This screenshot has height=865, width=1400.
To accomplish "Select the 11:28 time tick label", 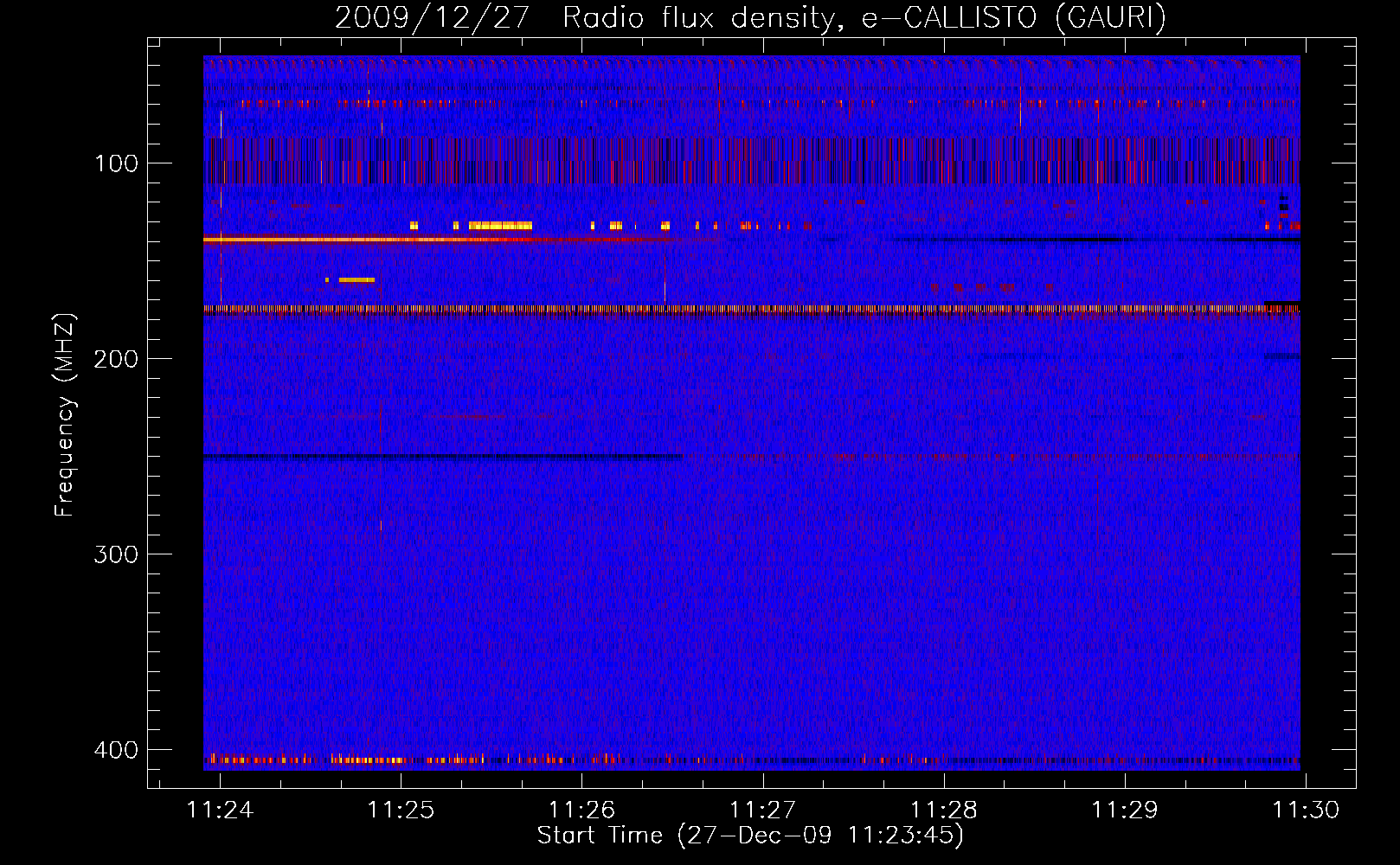I will 943,810.
